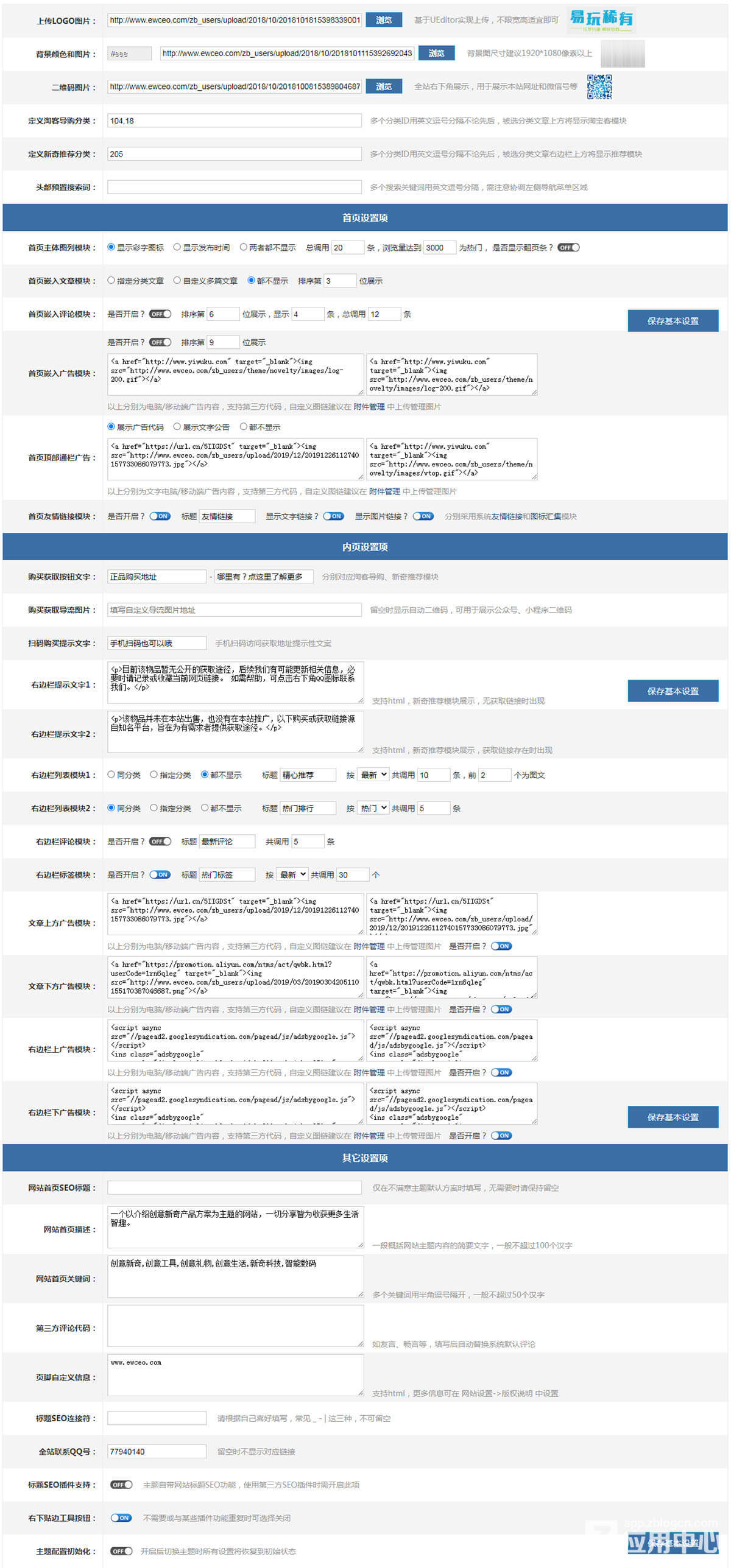The width and height of the screenshot is (731, 1568).
Task: Open the 图标汇集 link in 首页友情链接模块
Action: 546,516
